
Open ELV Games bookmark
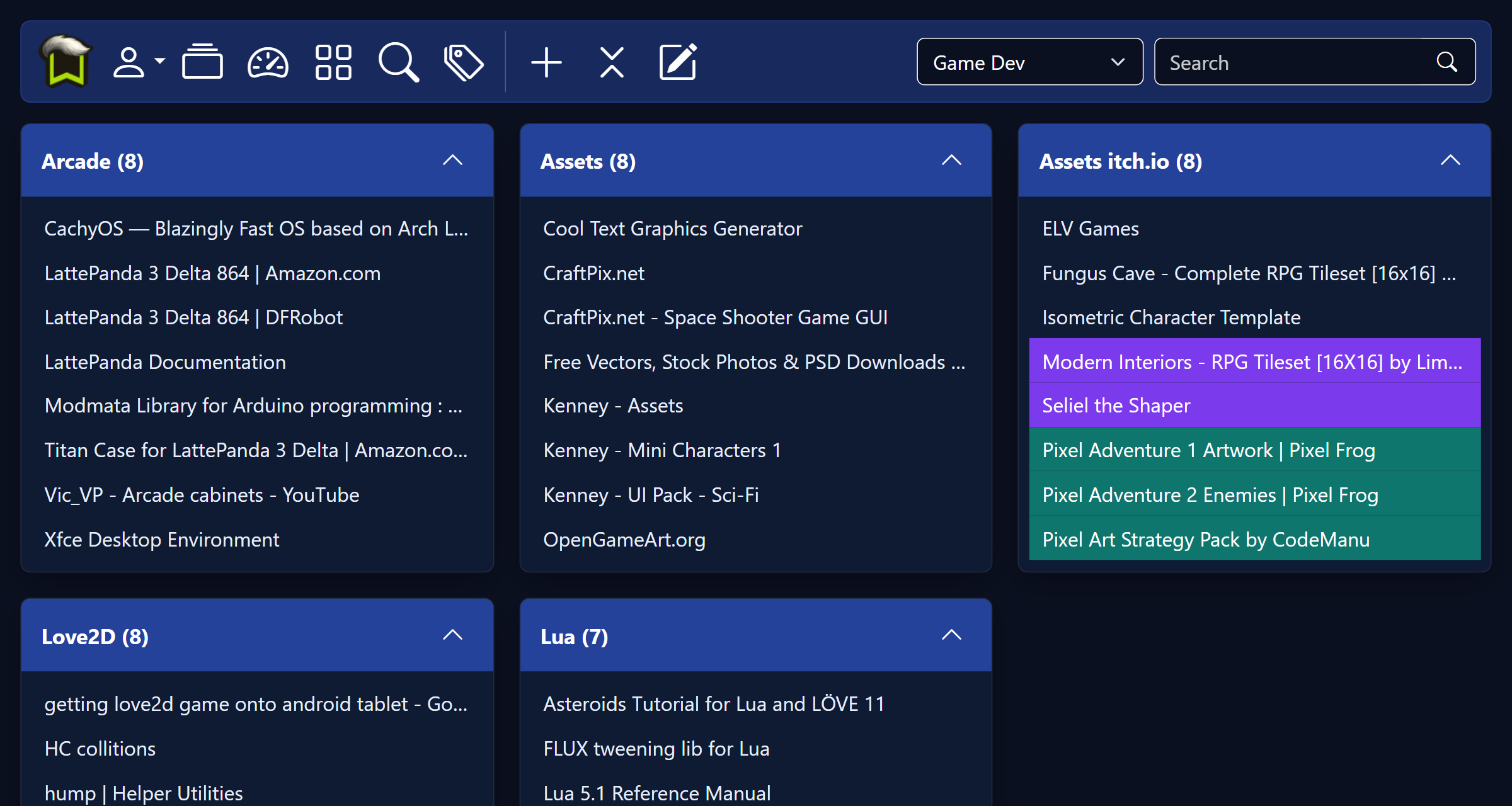[1091, 229]
